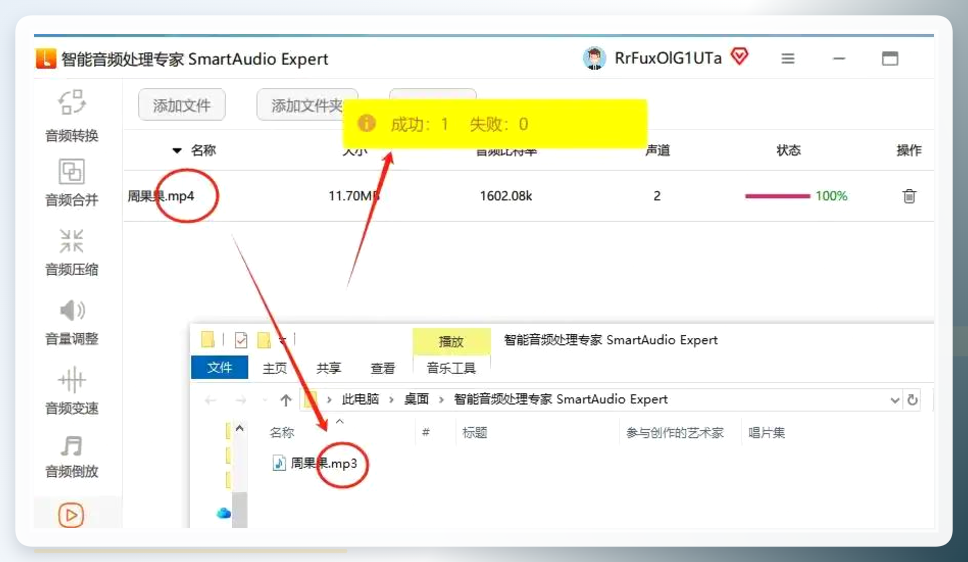The height and width of the screenshot is (562, 968).
Task: Refresh the Explorer folder view
Action: coord(912,400)
